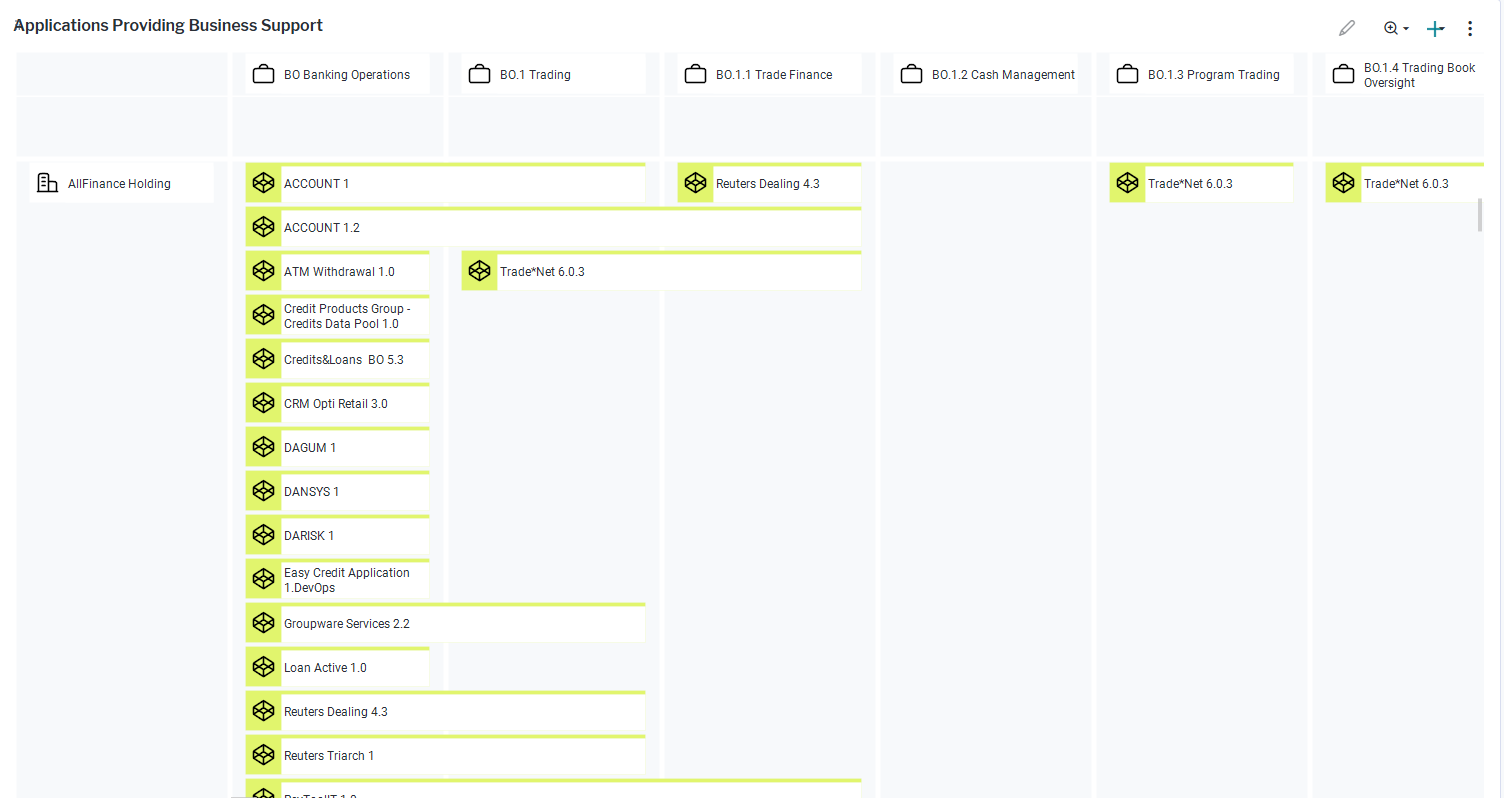Viewport: 1504px width, 798px height.
Task: Click the pencil edit icon
Action: click(1347, 28)
